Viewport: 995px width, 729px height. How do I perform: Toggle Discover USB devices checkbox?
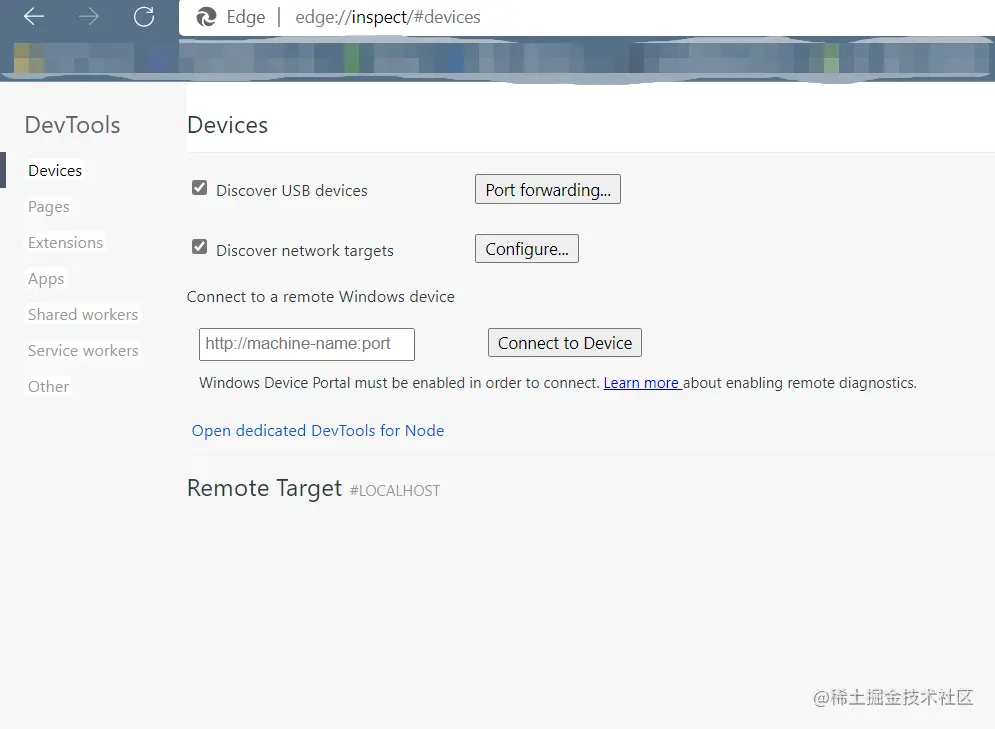[x=199, y=188]
